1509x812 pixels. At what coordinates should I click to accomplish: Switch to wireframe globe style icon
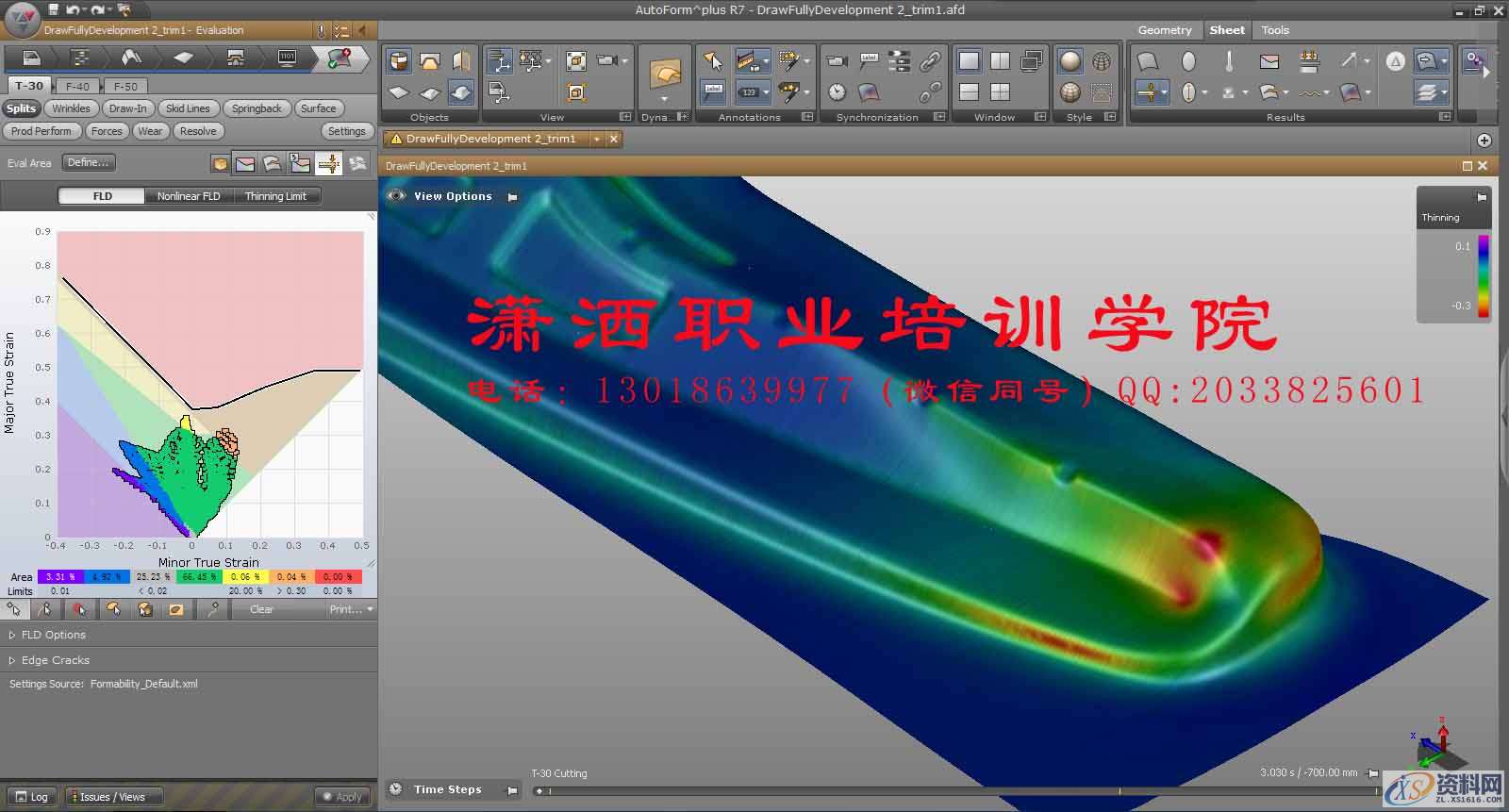[x=1102, y=62]
